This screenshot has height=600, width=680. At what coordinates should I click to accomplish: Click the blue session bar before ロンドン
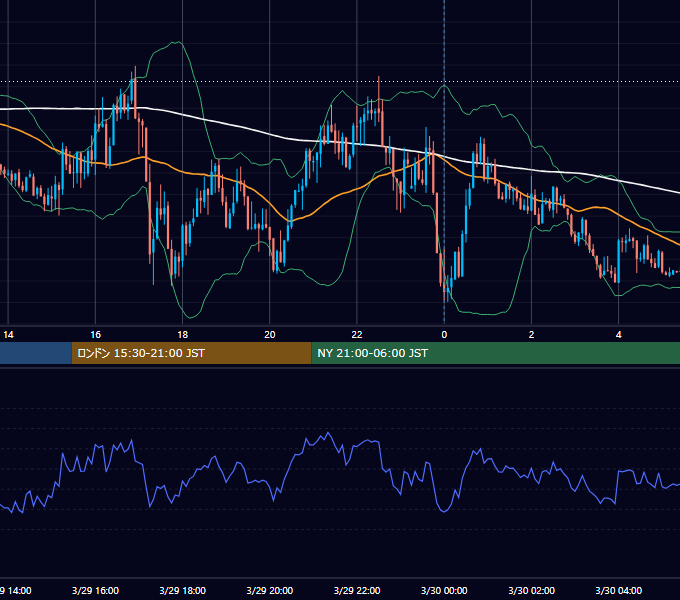(x=36, y=353)
